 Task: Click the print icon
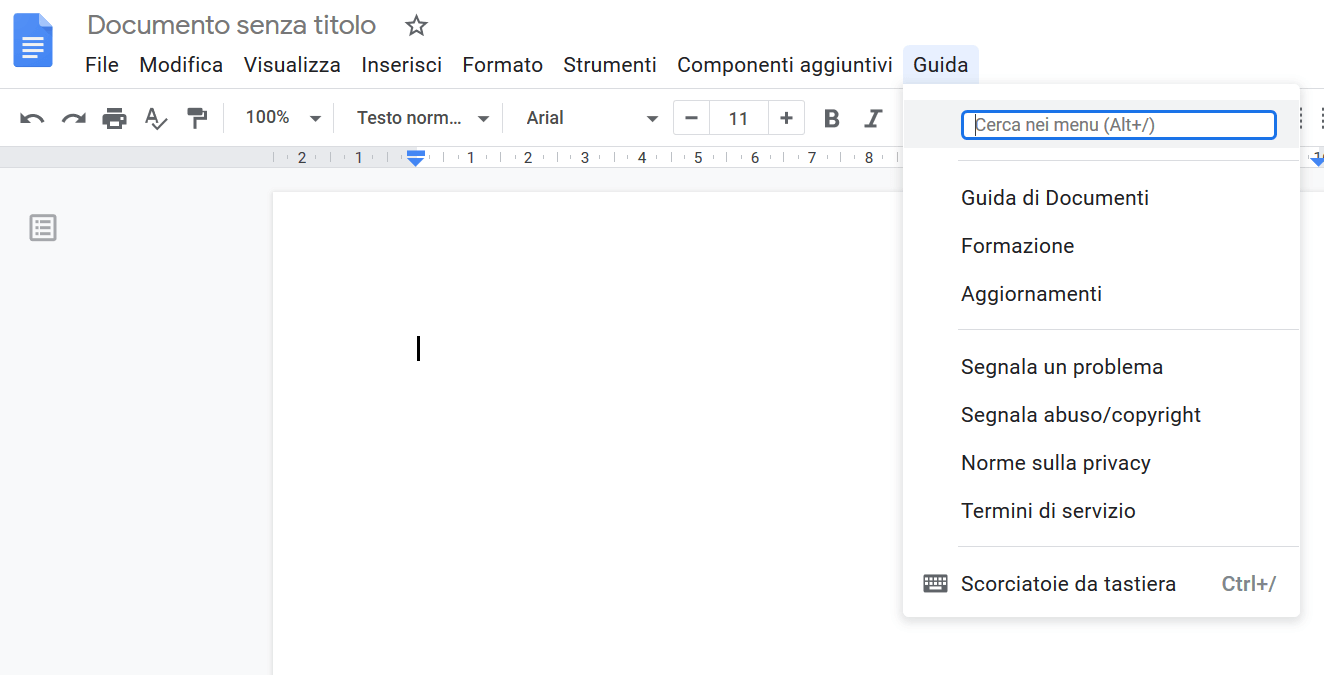tap(115, 118)
